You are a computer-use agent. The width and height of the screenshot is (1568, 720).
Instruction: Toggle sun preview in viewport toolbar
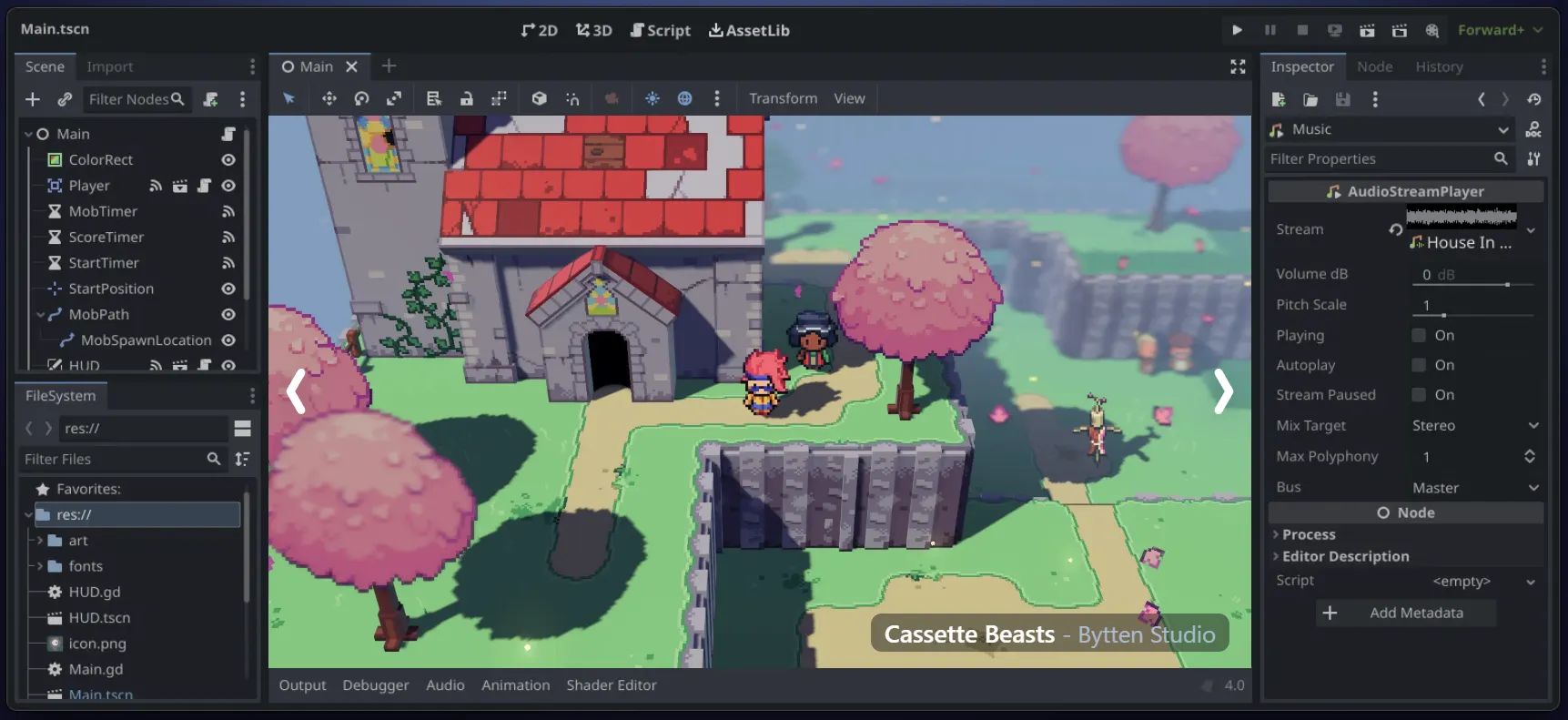[652, 98]
